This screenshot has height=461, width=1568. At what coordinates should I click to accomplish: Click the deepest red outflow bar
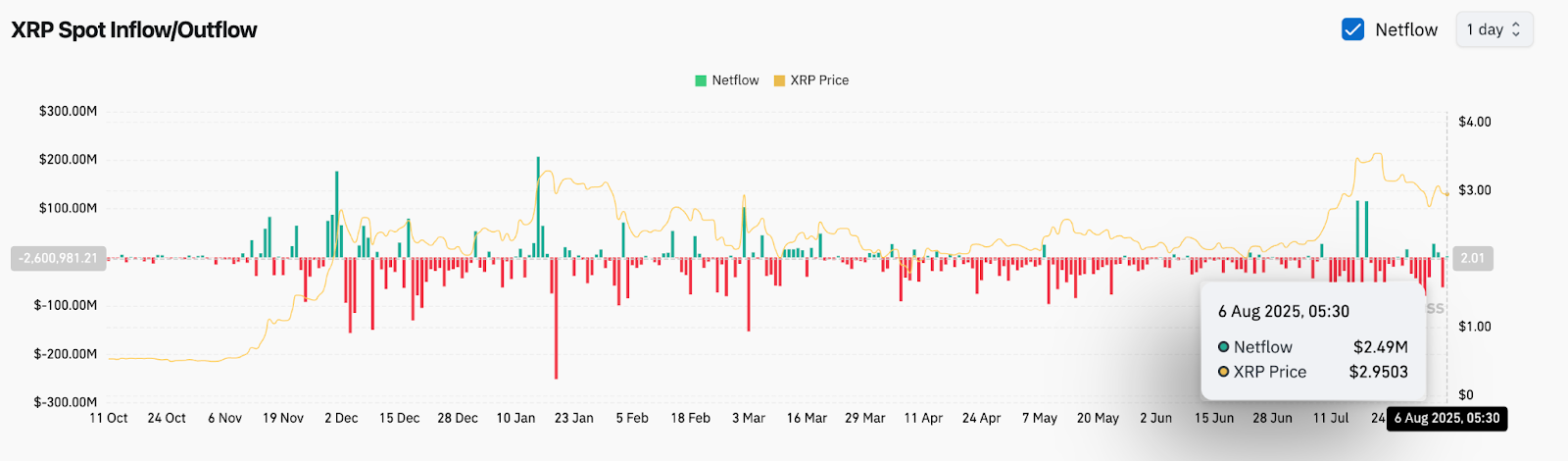(x=556, y=319)
